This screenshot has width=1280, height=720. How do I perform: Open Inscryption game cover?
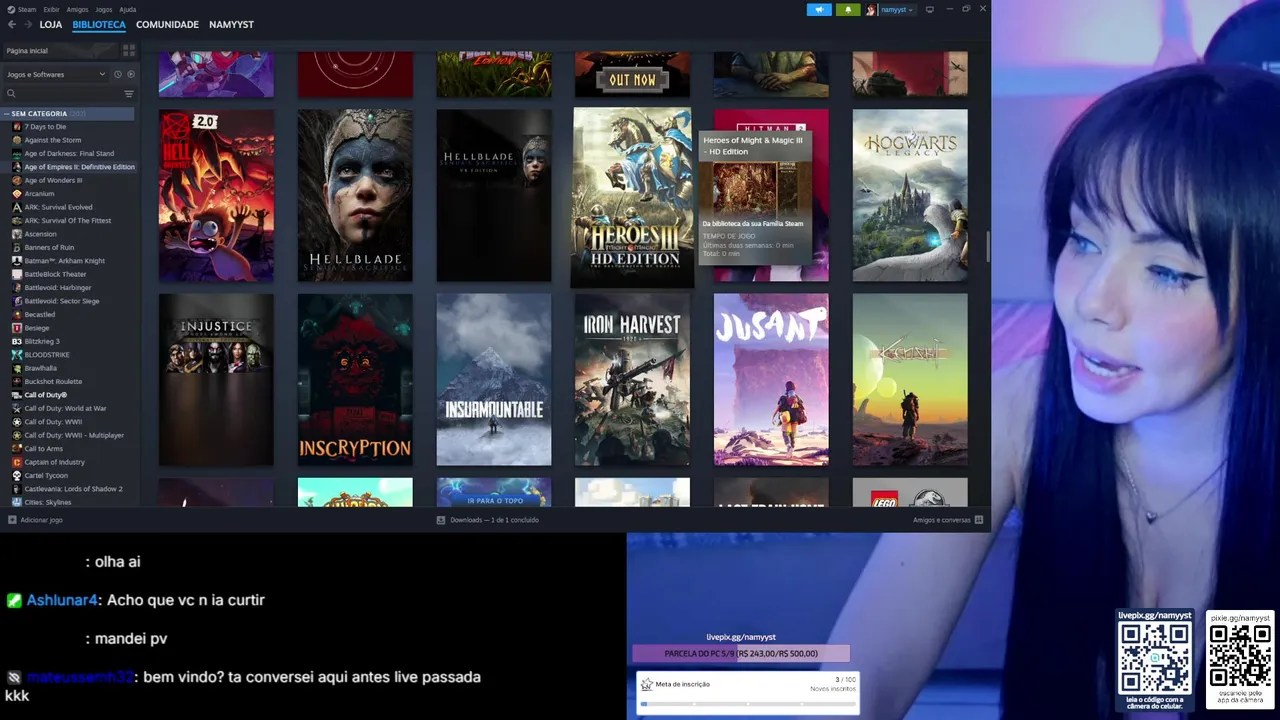click(355, 379)
